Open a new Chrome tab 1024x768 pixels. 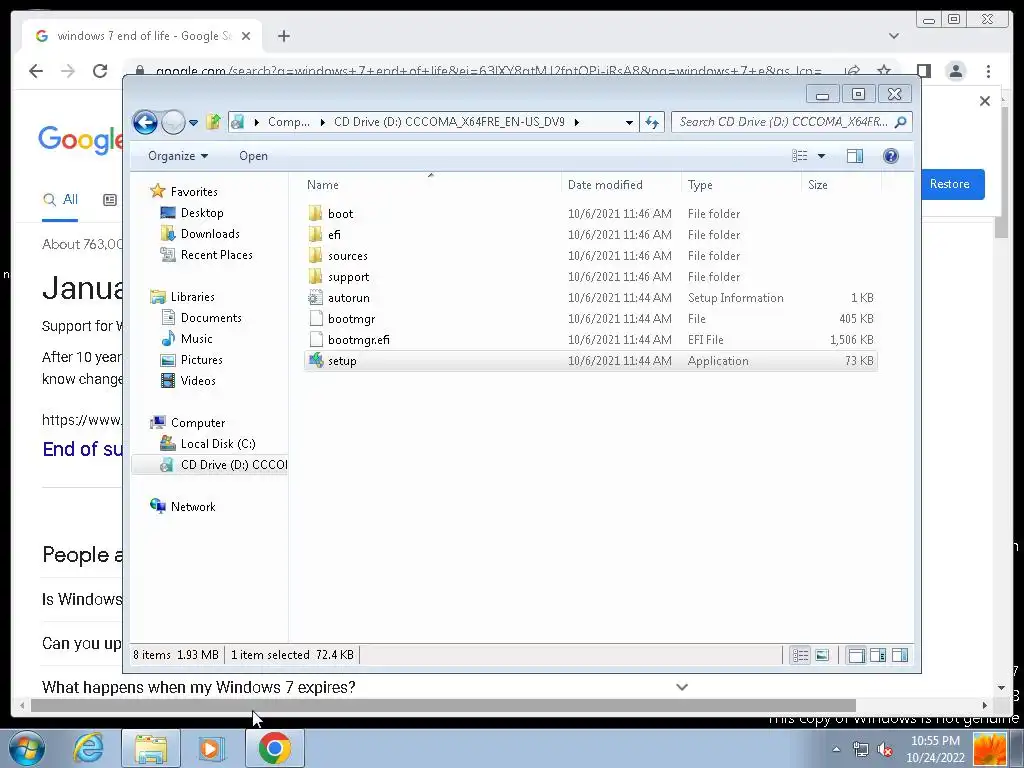point(283,36)
